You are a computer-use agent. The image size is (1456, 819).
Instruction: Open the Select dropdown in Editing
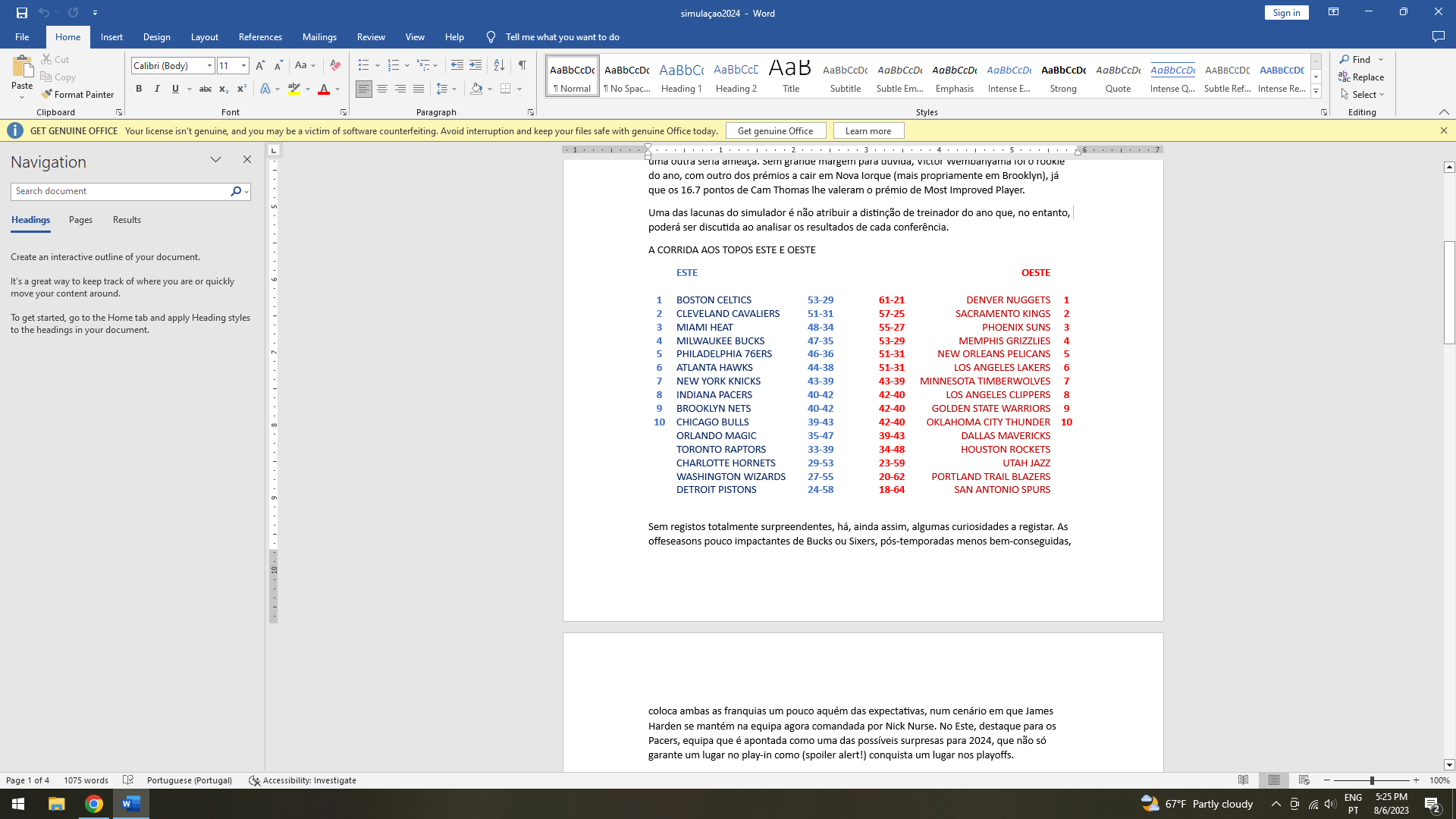tap(1363, 95)
